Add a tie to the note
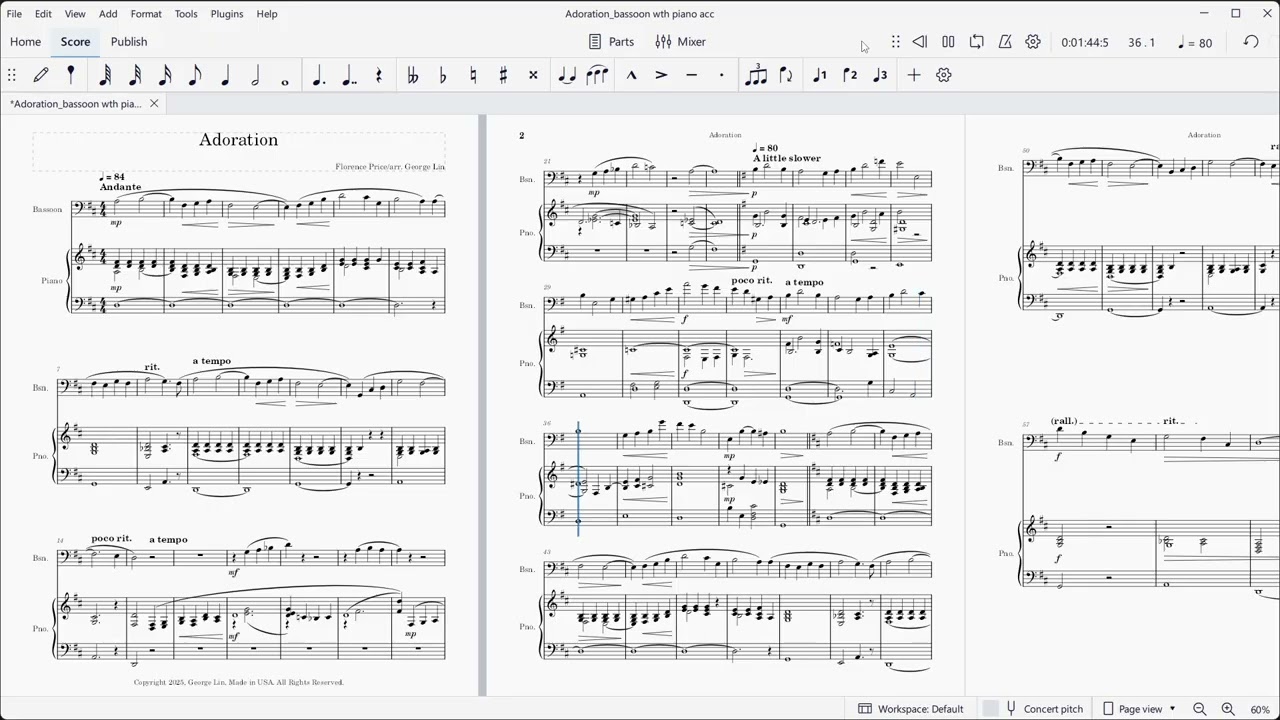1280x720 pixels. tap(567, 75)
